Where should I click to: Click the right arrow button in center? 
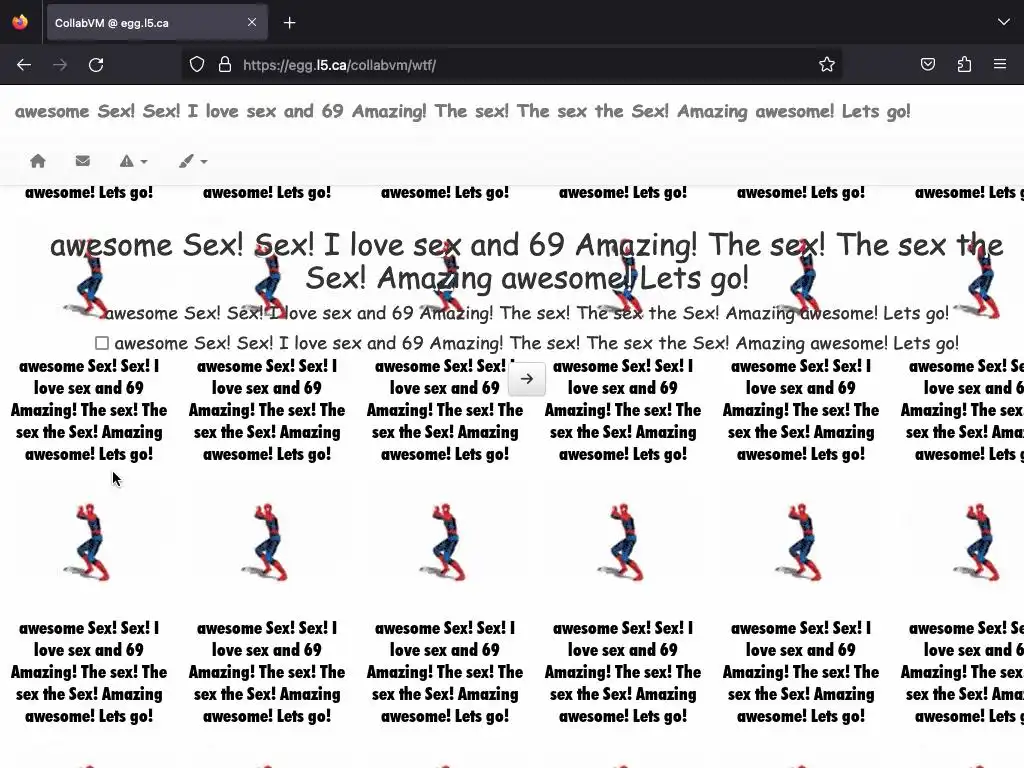[x=527, y=379]
